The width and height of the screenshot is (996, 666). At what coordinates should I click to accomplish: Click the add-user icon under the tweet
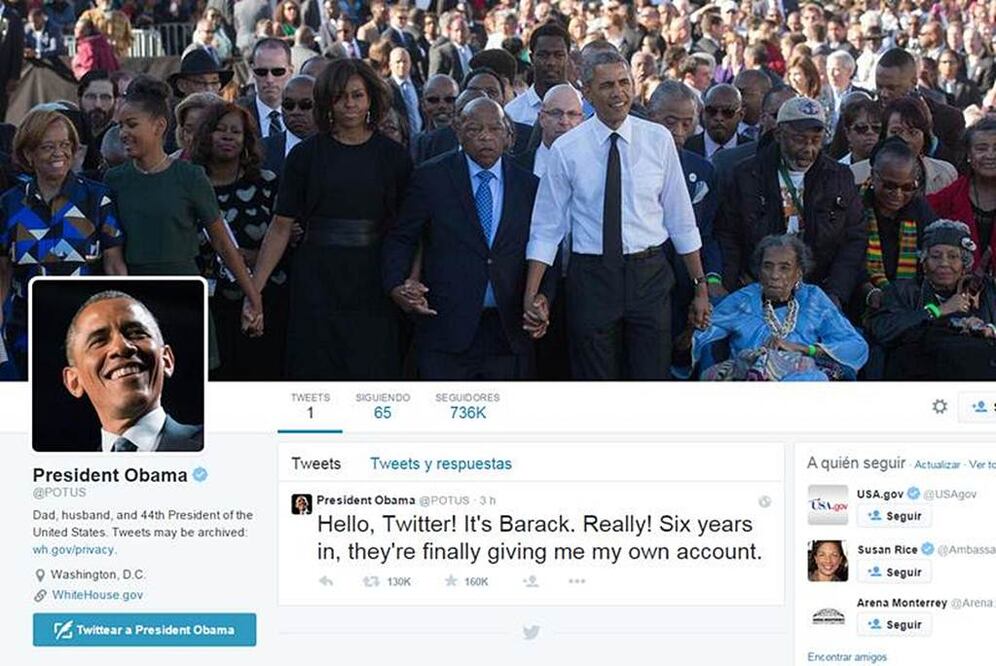click(x=531, y=581)
